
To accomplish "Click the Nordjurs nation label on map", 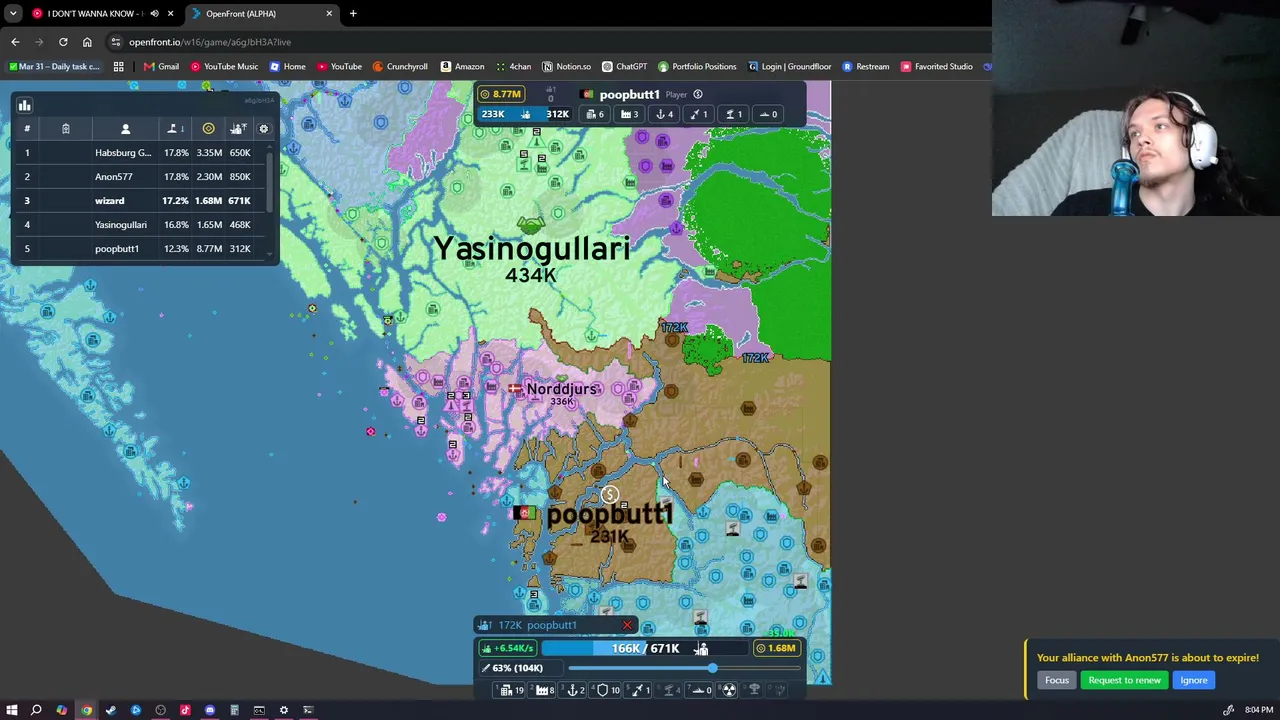I will [x=561, y=389].
